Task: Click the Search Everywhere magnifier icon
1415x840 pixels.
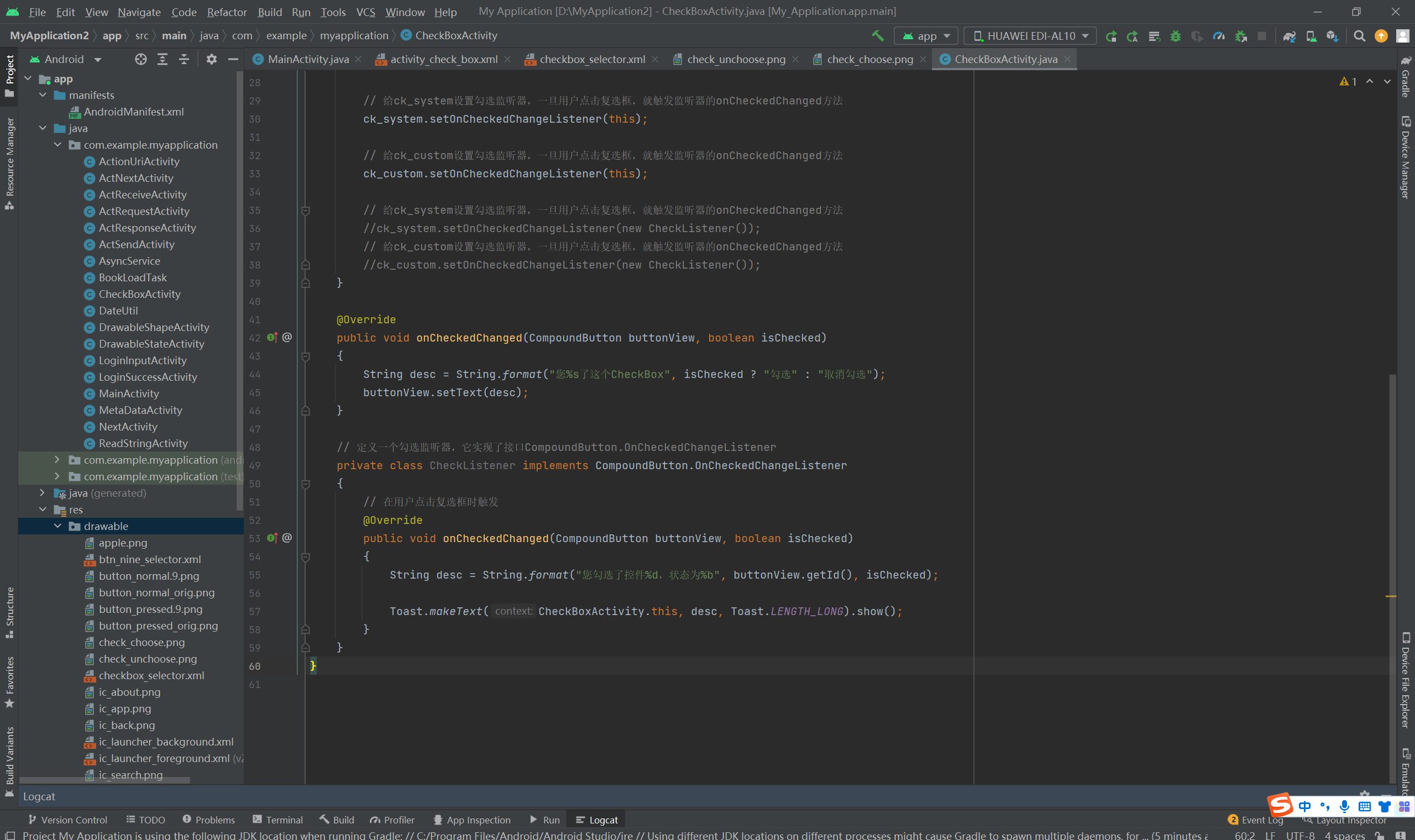Action: click(x=1359, y=36)
